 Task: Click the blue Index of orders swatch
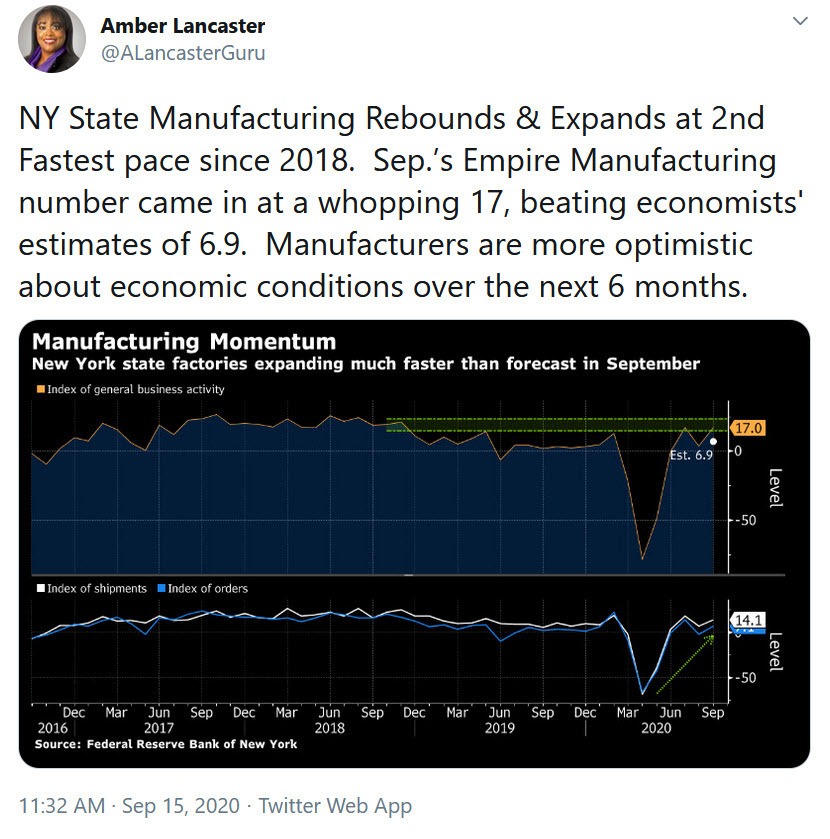point(162,588)
